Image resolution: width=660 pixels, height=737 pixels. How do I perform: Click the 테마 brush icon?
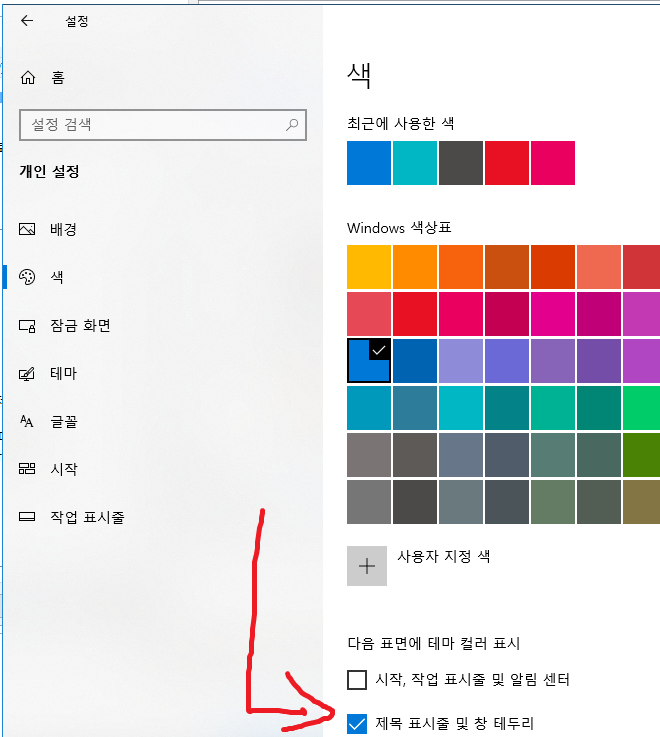pyautogui.click(x=27, y=374)
